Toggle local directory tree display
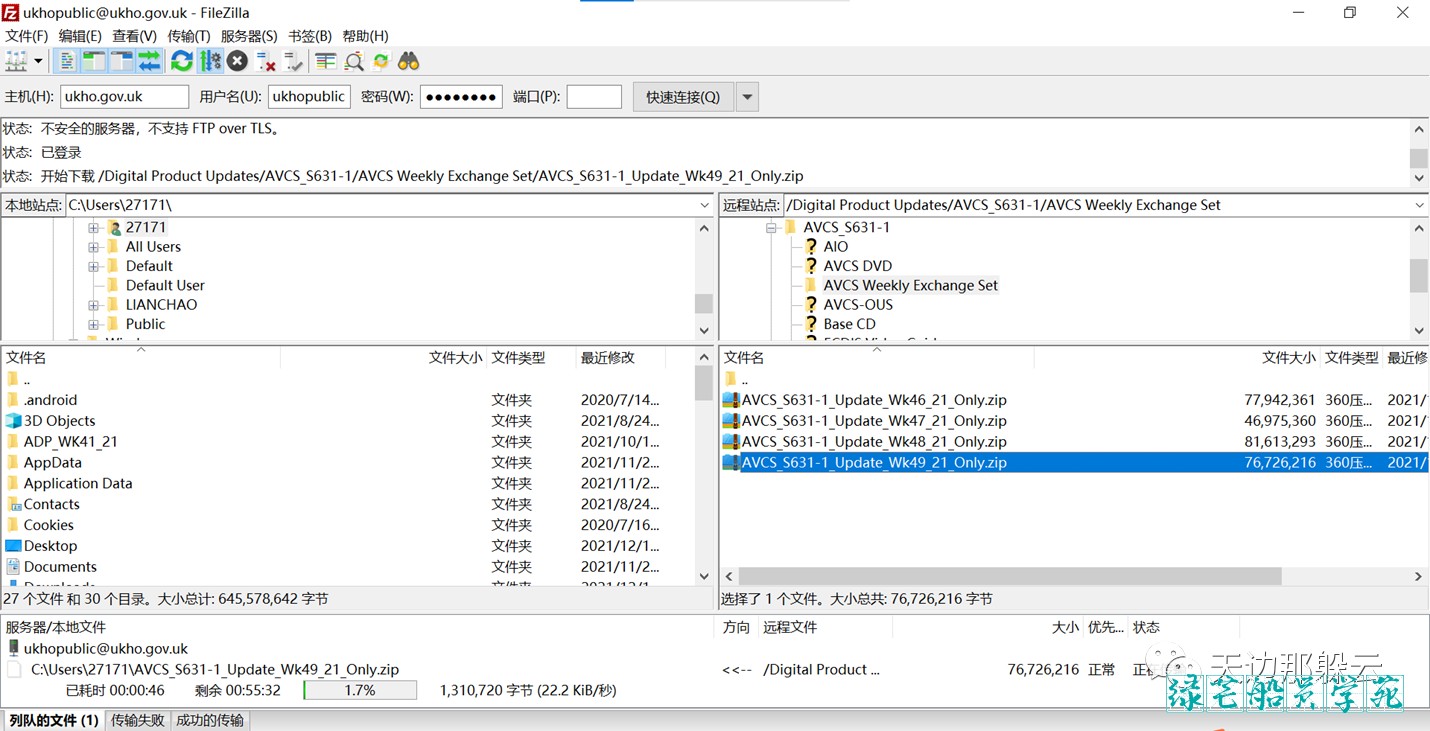 [94, 61]
